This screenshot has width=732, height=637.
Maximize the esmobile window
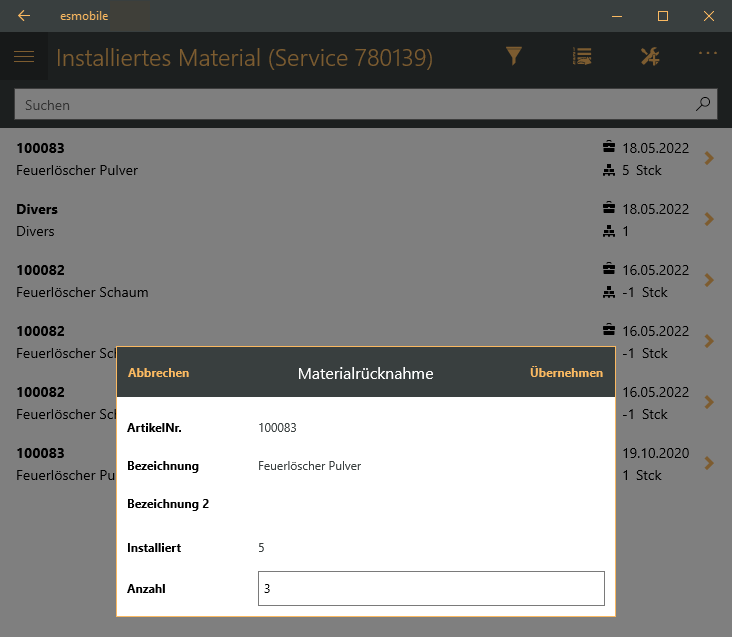pos(662,16)
